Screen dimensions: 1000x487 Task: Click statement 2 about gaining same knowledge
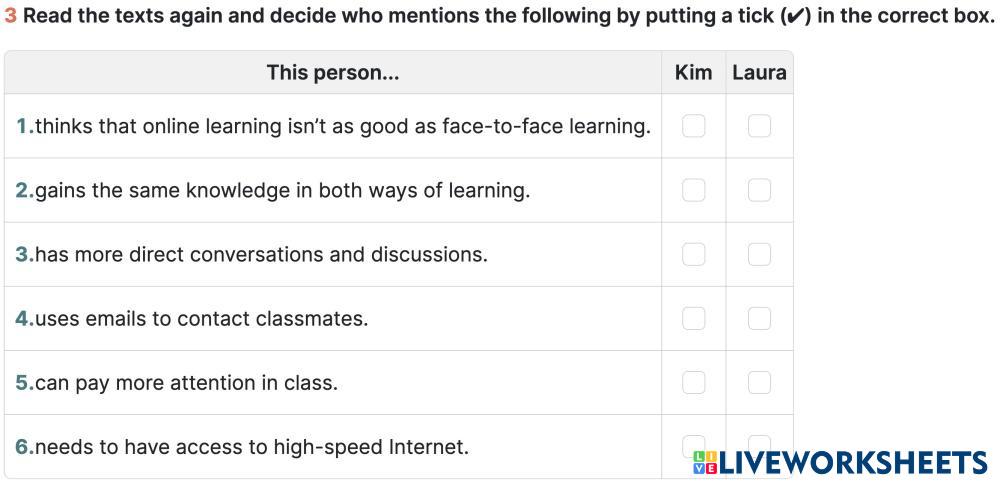click(x=273, y=190)
